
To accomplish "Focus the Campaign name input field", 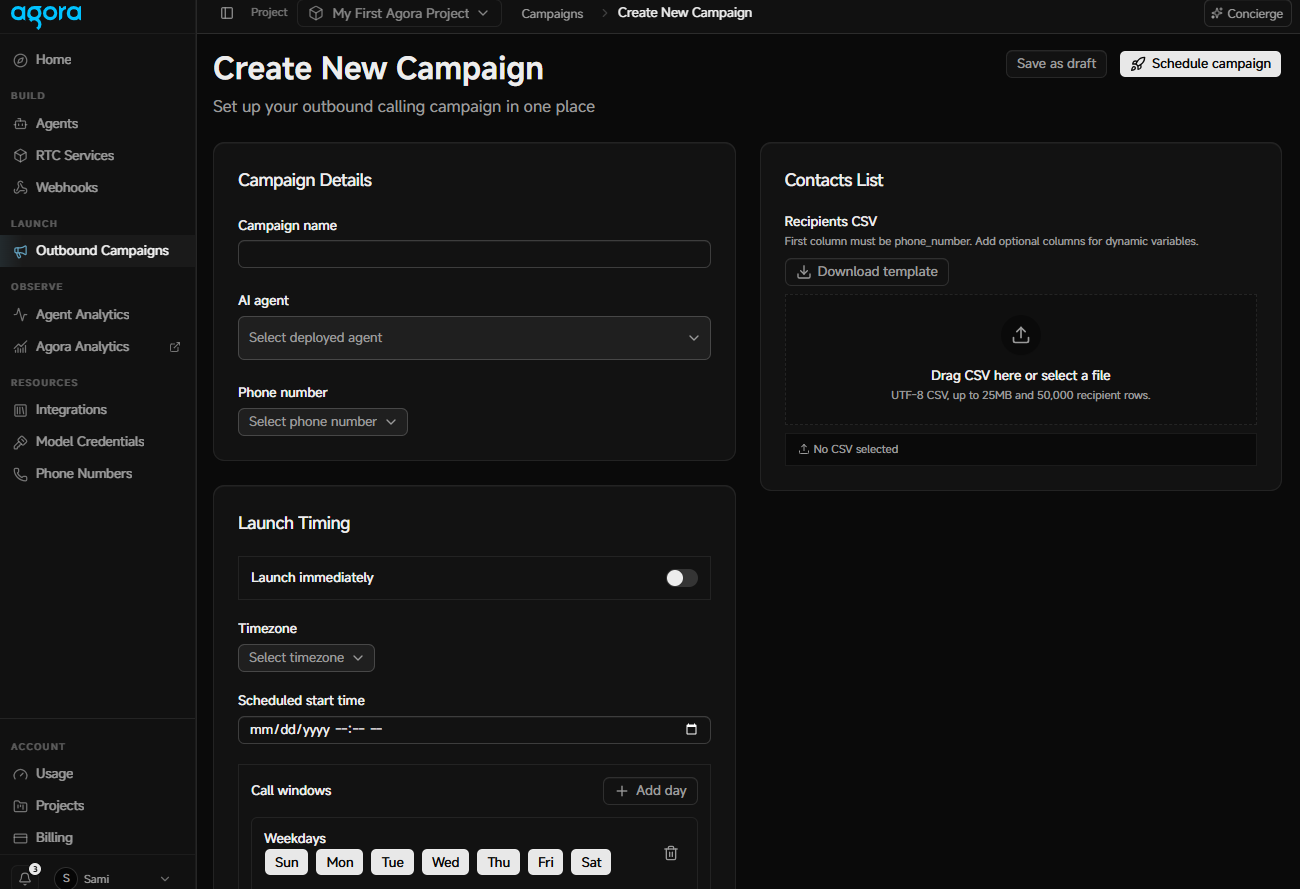I will [x=474, y=254].
